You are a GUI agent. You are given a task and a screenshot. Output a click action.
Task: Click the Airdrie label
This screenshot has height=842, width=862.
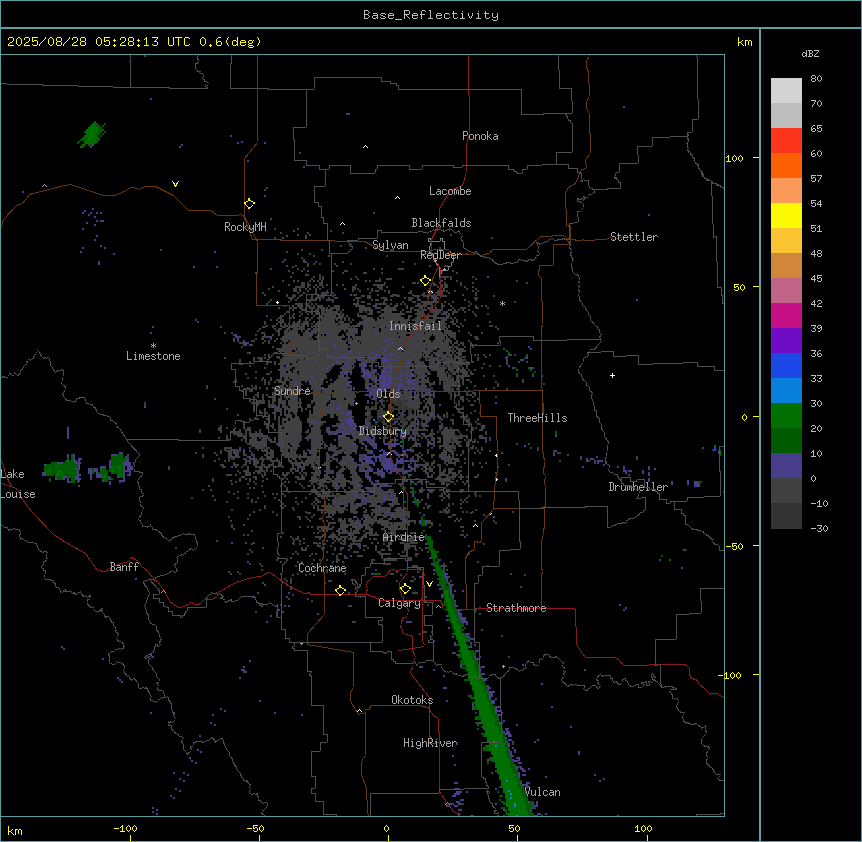pos(404,537)
